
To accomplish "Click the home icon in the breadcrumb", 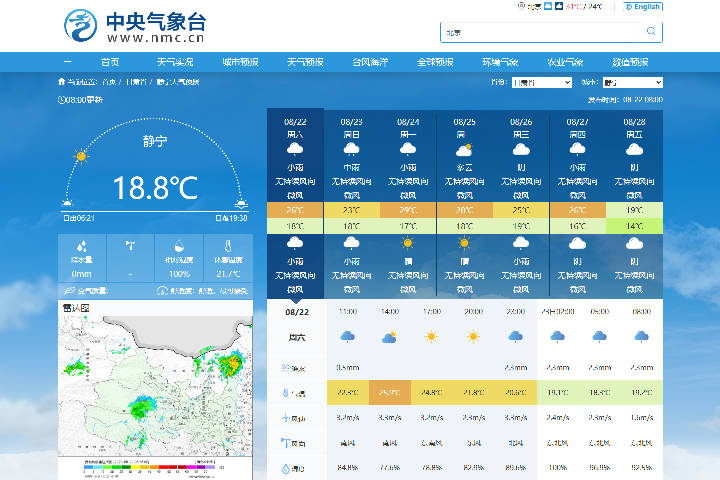I will [62, 82].
